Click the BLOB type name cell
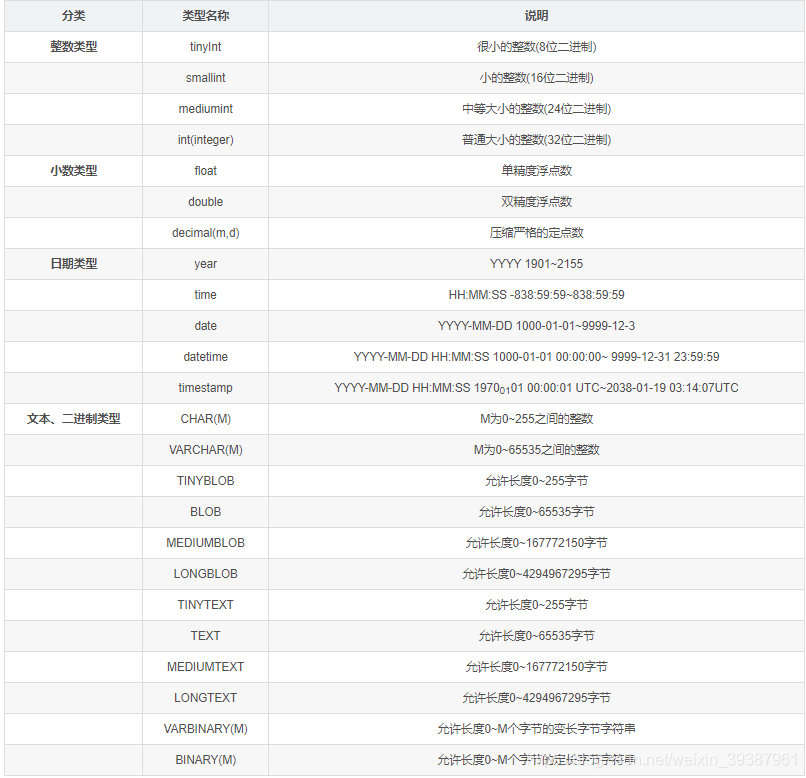Viewport: 806px width, 778px height. [x=206, y=512]
